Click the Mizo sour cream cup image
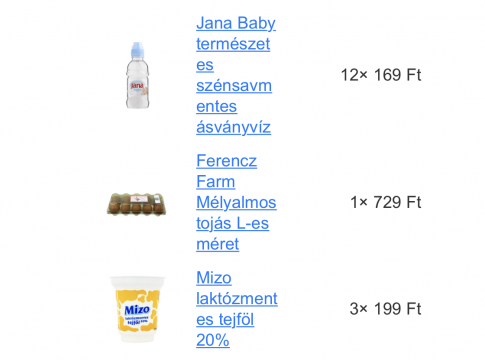The height and width of the screenshot is (360, 485). pyautogui.click(x=137, y=309)
